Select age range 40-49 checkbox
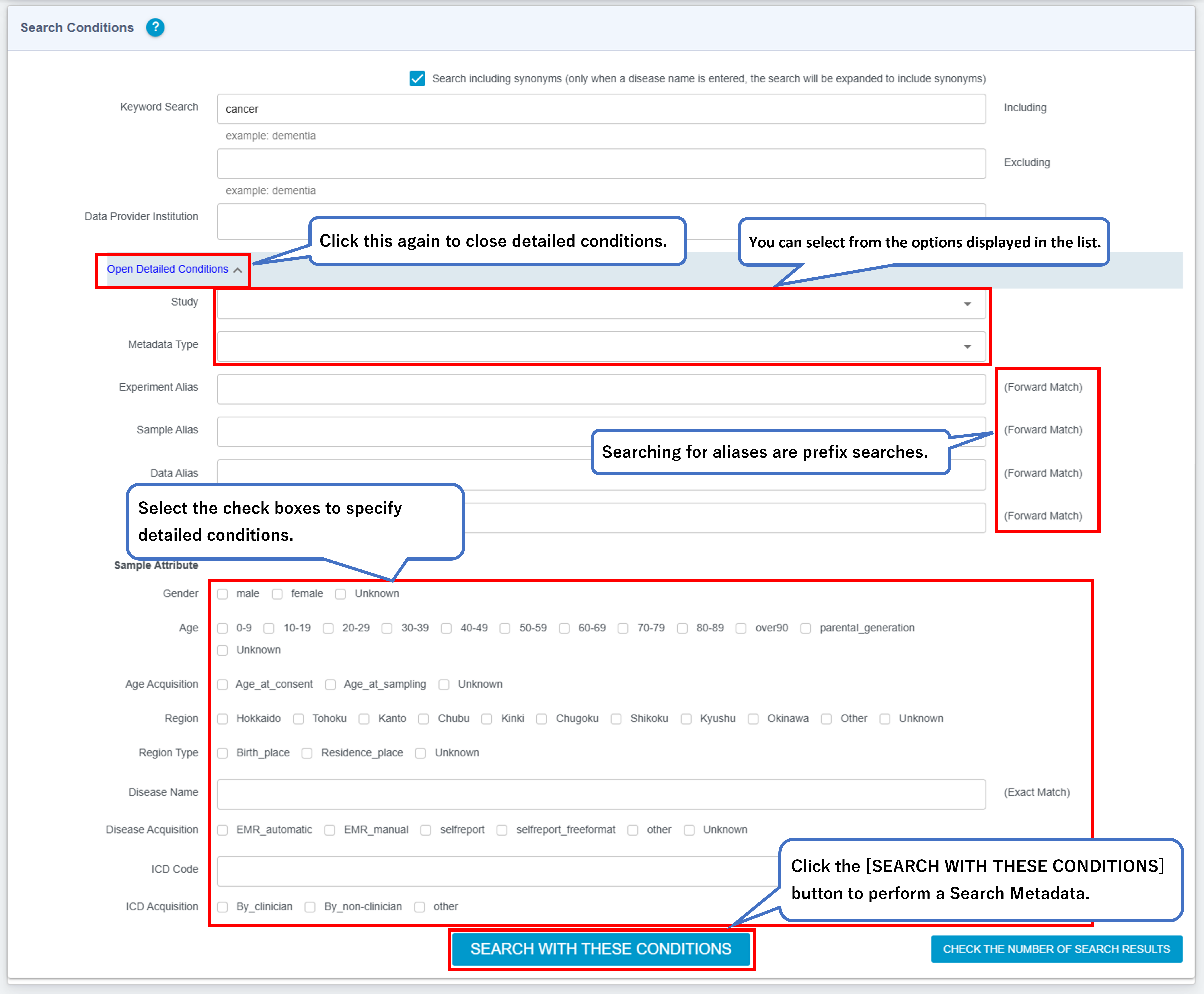 click(x=446, y=628)
